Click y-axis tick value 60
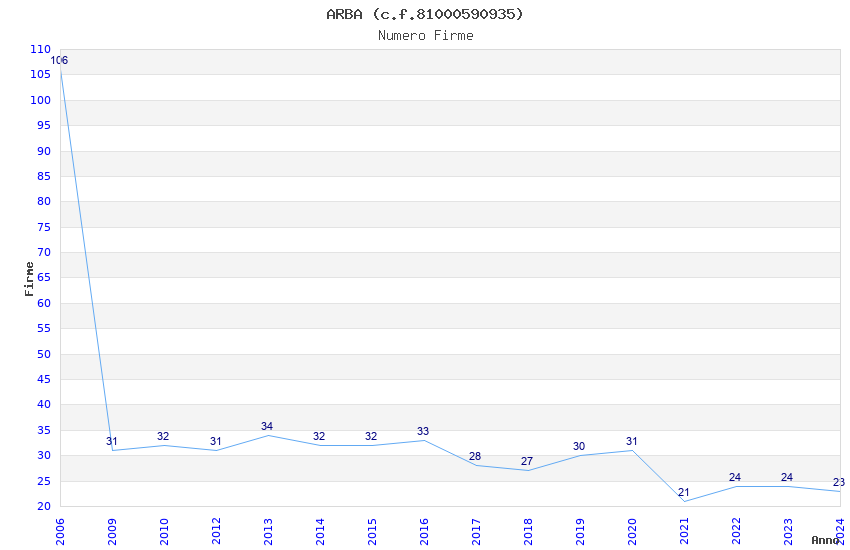This screenshot has height=550, width=850. coord(44,303)
